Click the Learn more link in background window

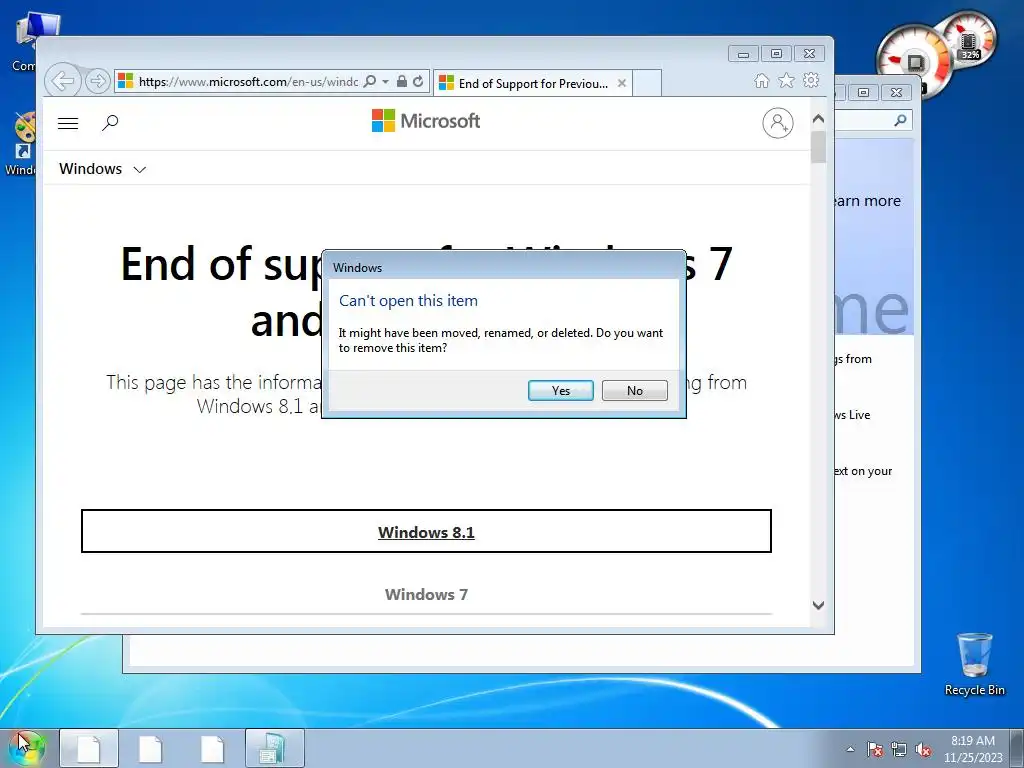[867, 201]
